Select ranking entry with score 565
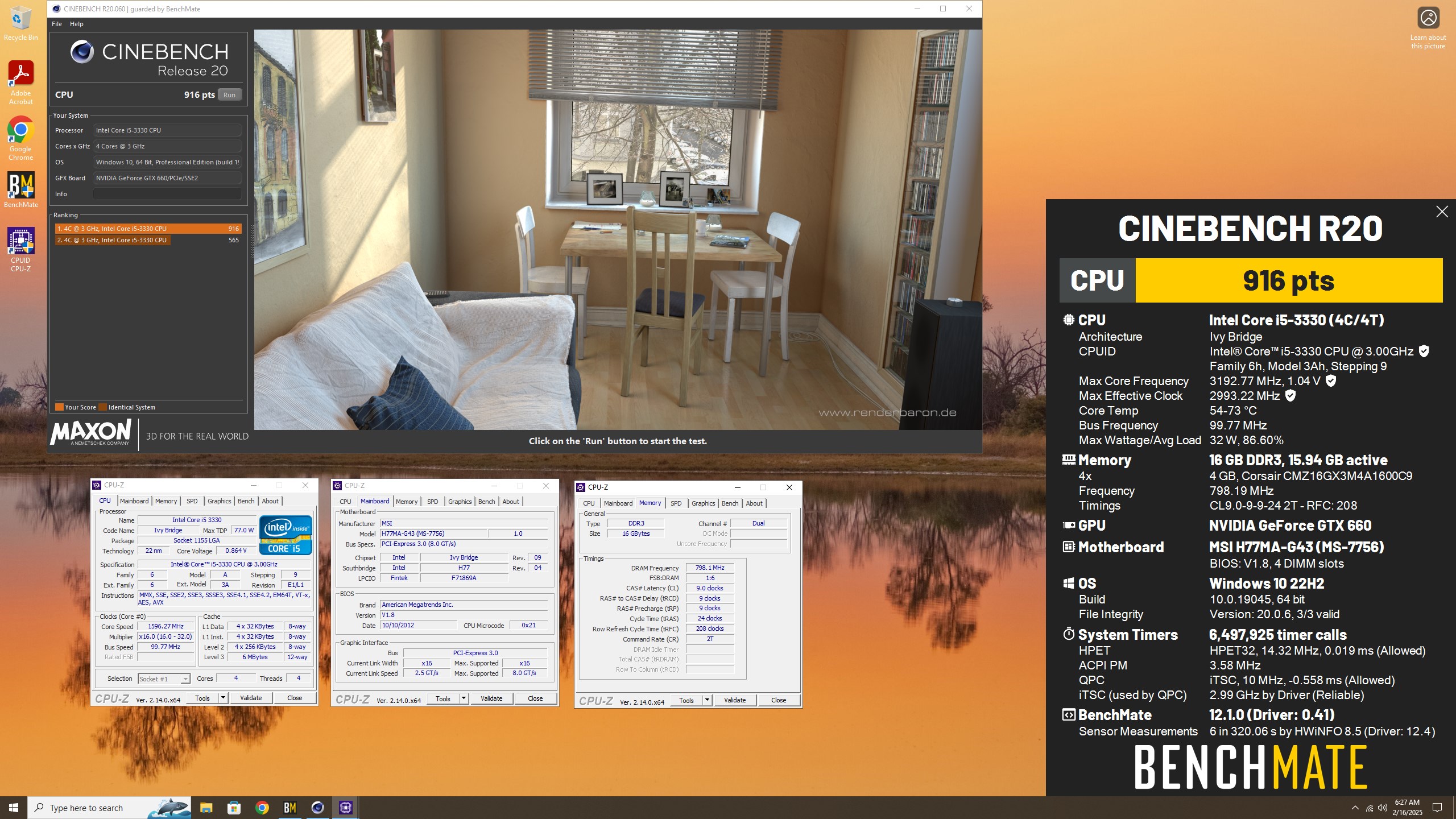 click(148, 240)
